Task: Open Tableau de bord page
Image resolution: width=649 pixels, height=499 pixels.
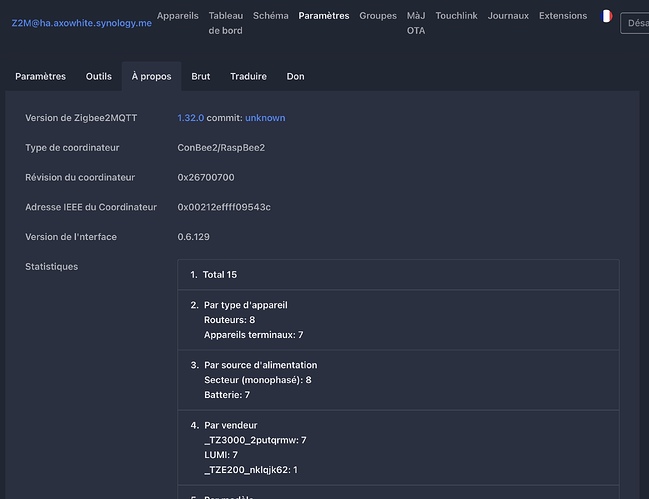Action: point(226,23)
